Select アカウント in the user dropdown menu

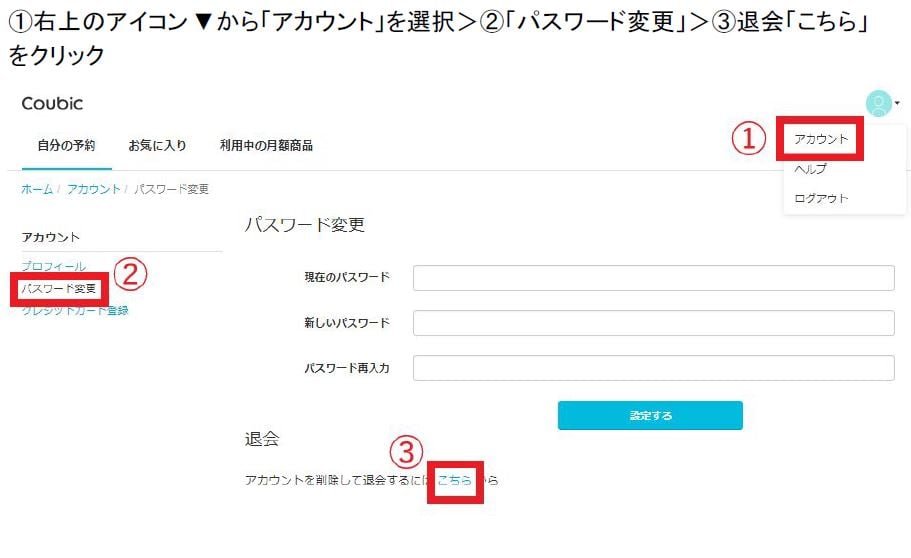820,140
